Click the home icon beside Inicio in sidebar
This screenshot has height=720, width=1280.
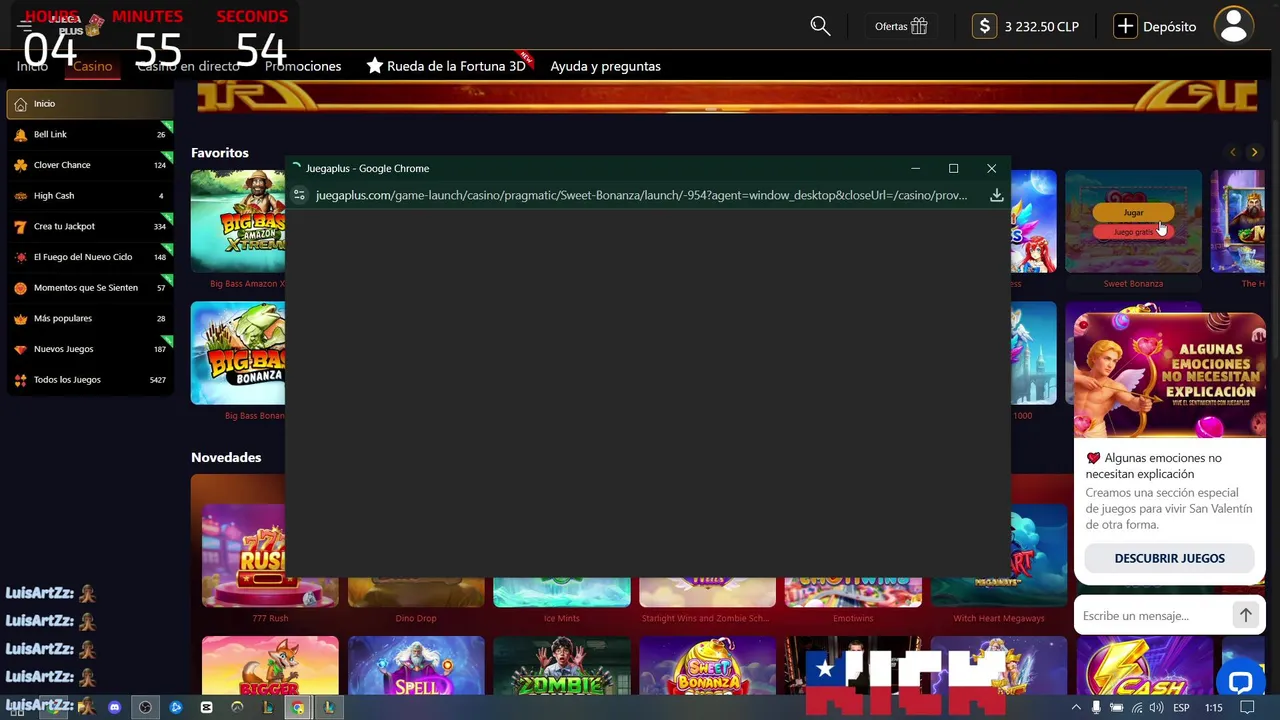[20, 104]
